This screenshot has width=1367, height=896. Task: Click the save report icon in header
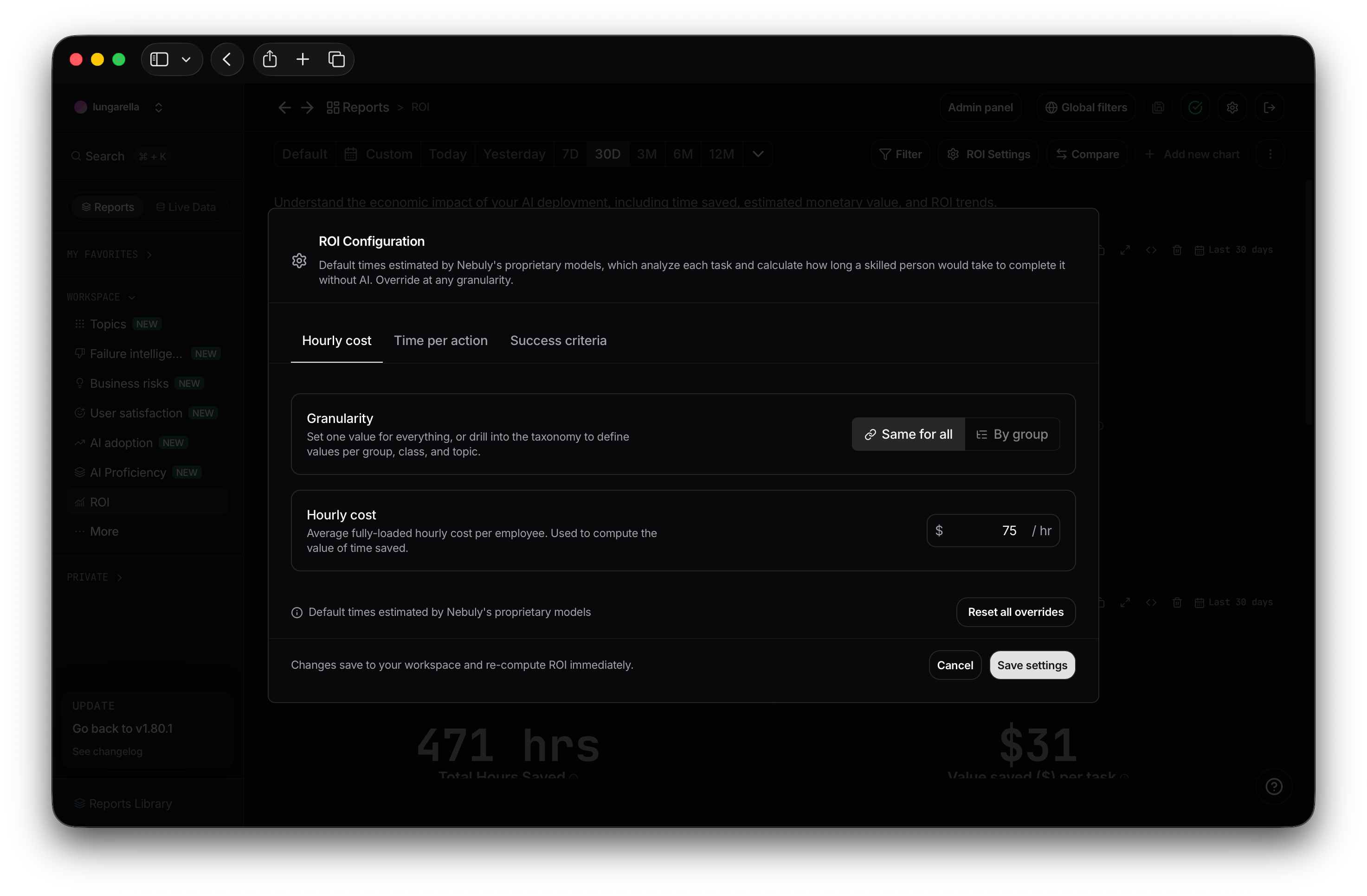pyautogui.click(x=1159, y=107)
